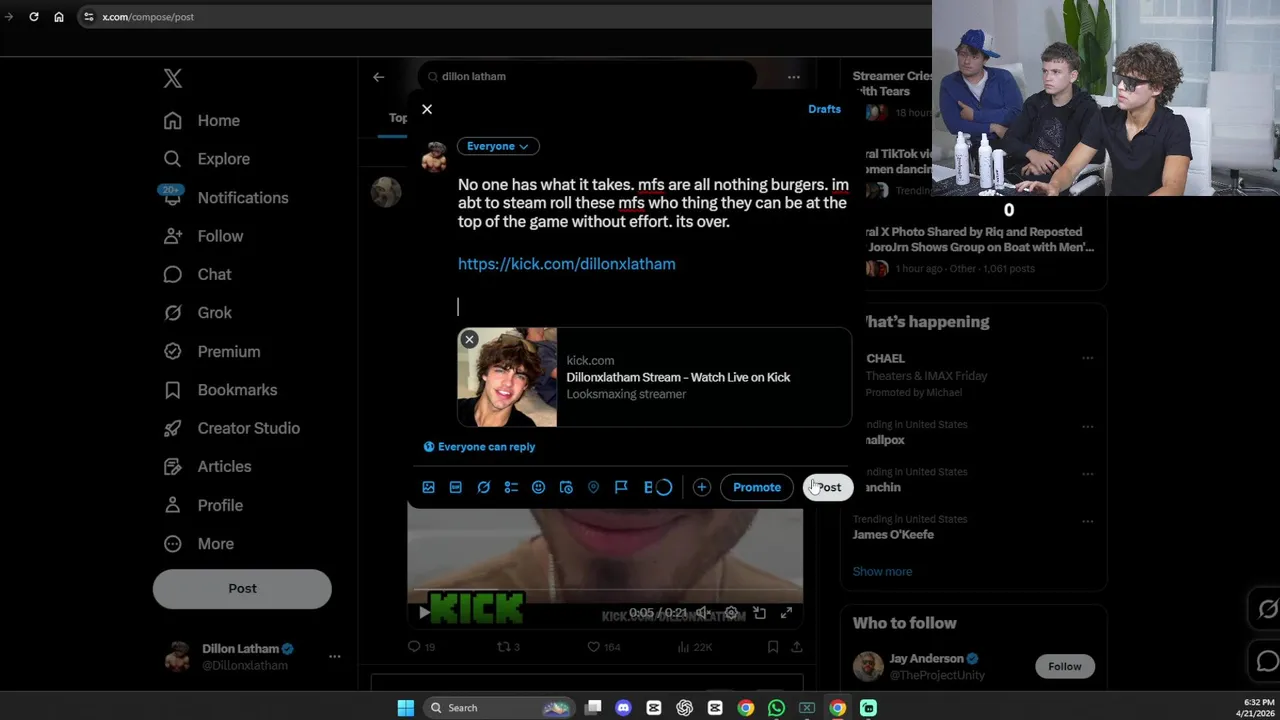Open the Explore page
The image size is (1280, 720).
pos(207,159)
